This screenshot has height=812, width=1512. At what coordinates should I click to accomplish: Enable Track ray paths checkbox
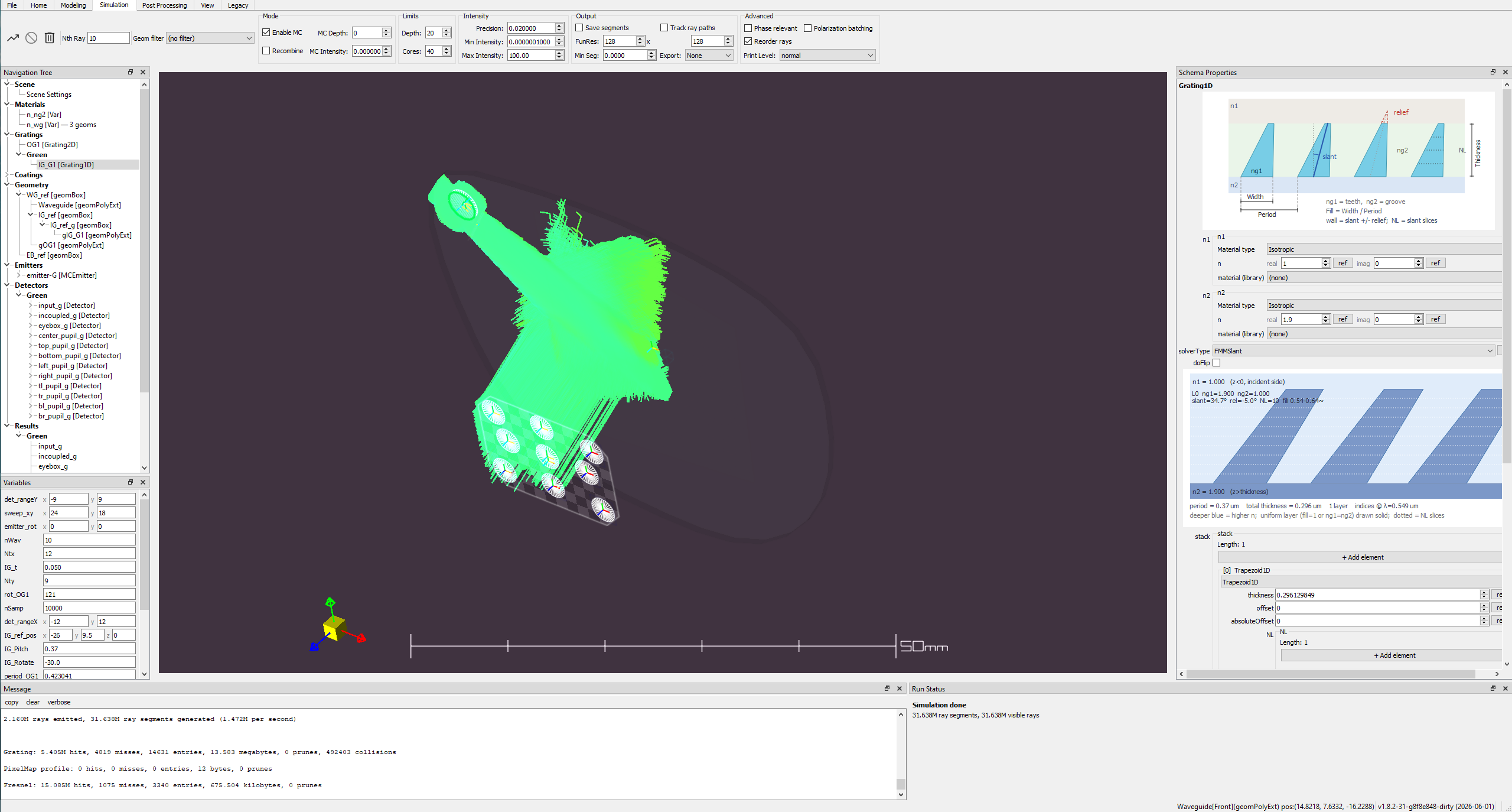(x=664, y=28)
